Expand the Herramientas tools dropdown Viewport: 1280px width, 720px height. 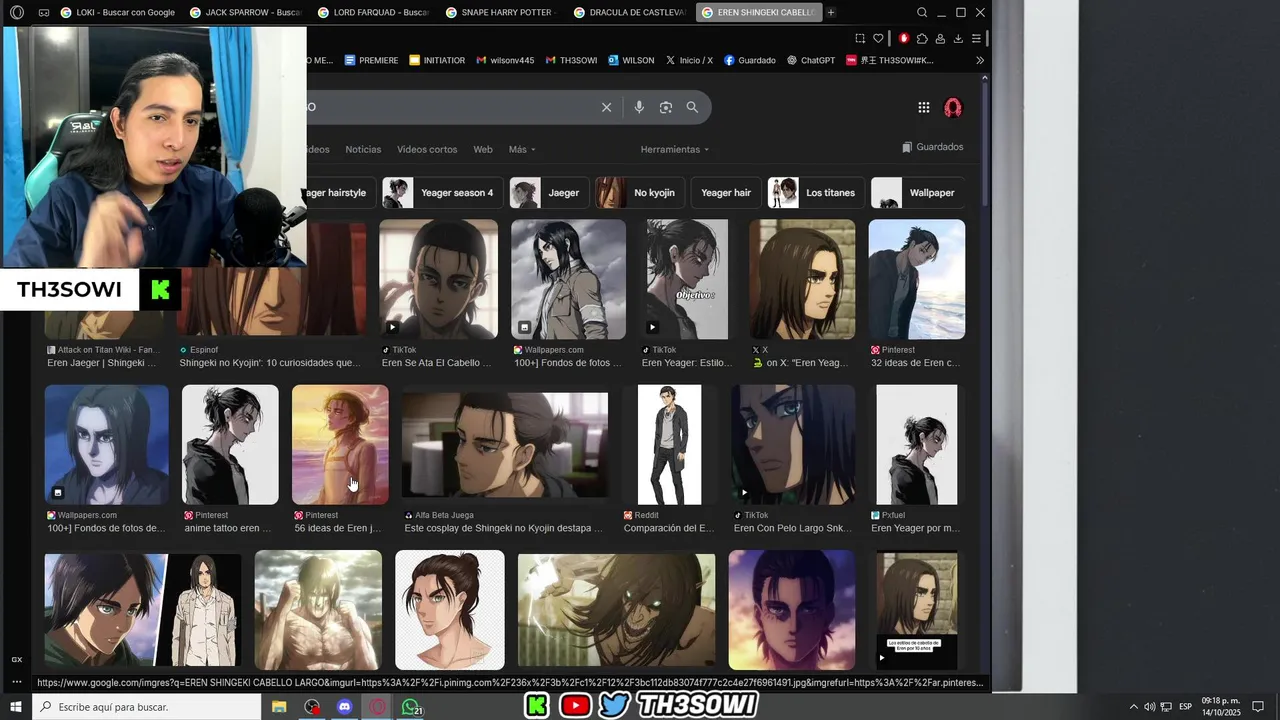675,149
